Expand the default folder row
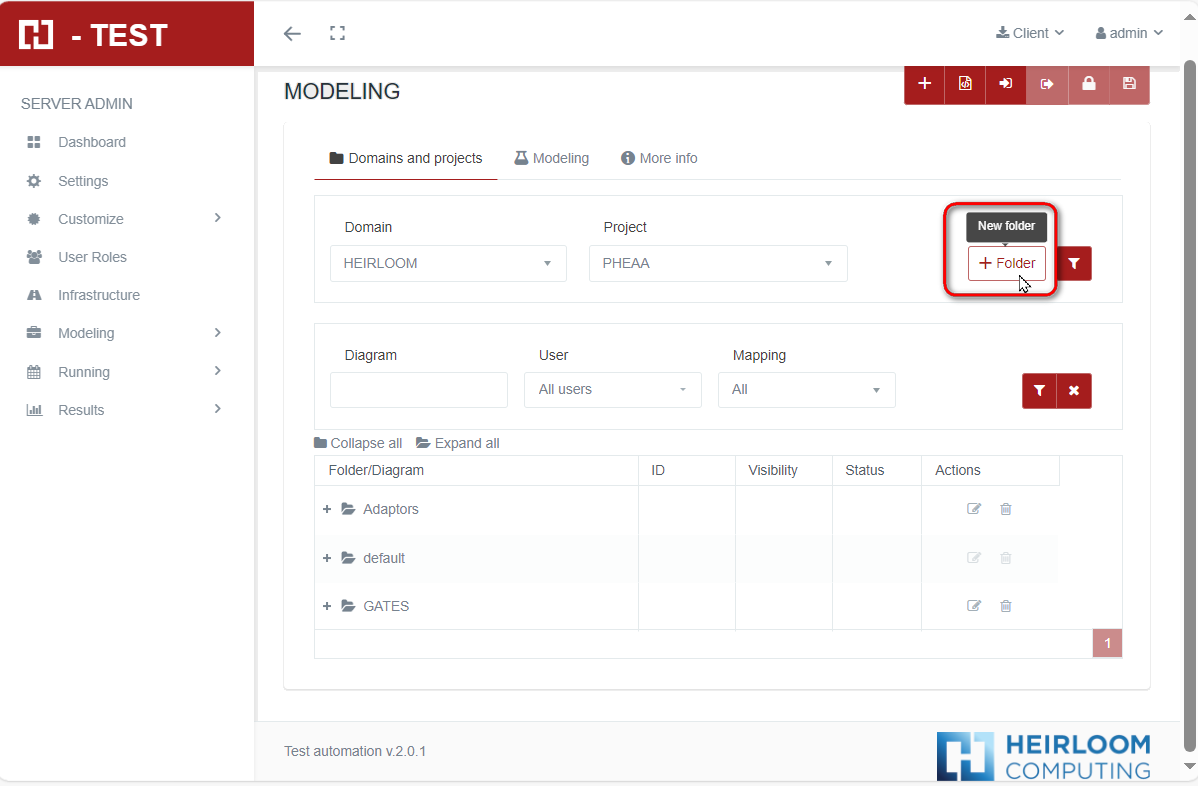Image resolution: width=1198 pixels, height=786 pixels. (327, 558)
